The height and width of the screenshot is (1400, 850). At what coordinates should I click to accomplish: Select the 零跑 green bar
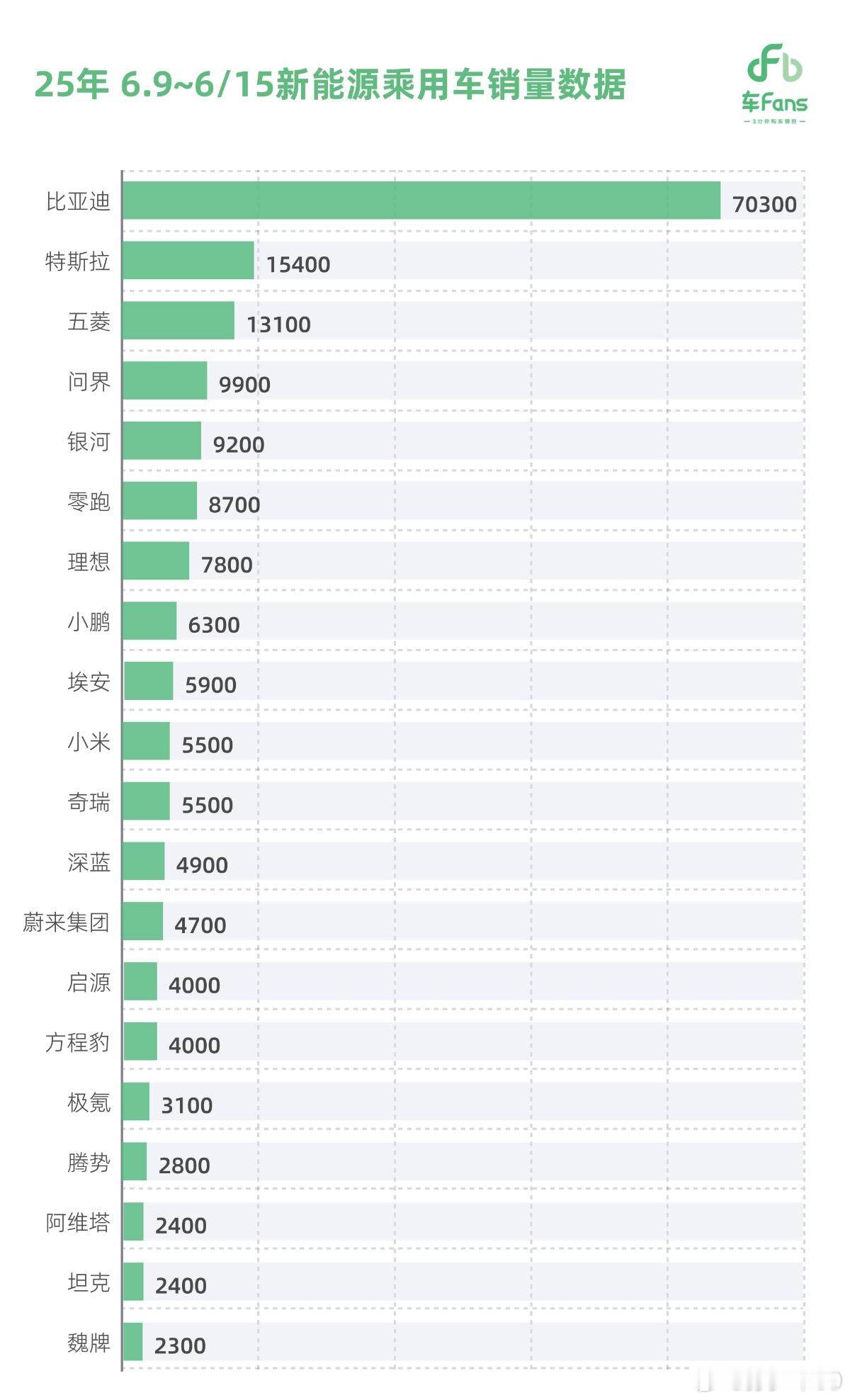(x=159, y=501)
